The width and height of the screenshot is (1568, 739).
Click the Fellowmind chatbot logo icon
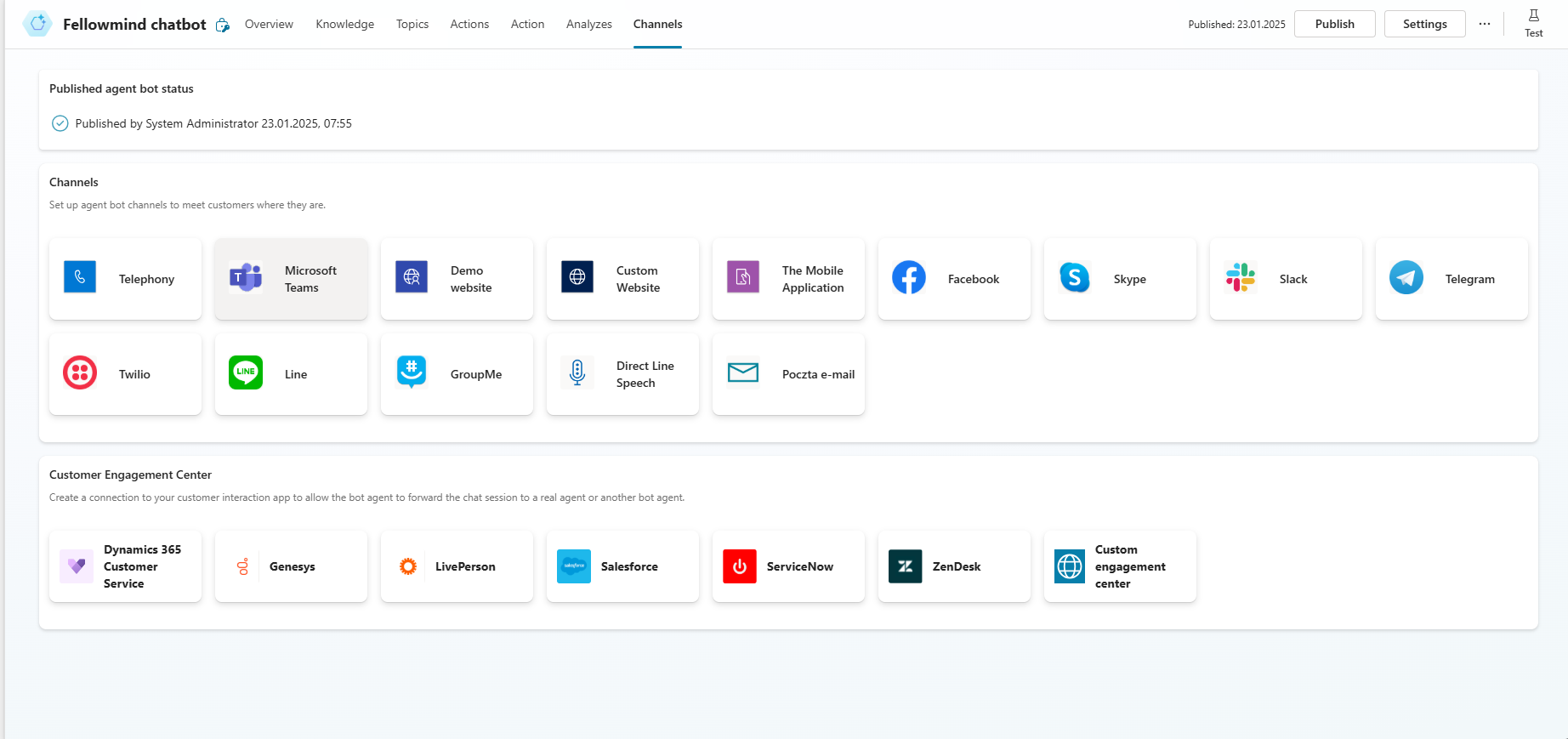point(38,24)
